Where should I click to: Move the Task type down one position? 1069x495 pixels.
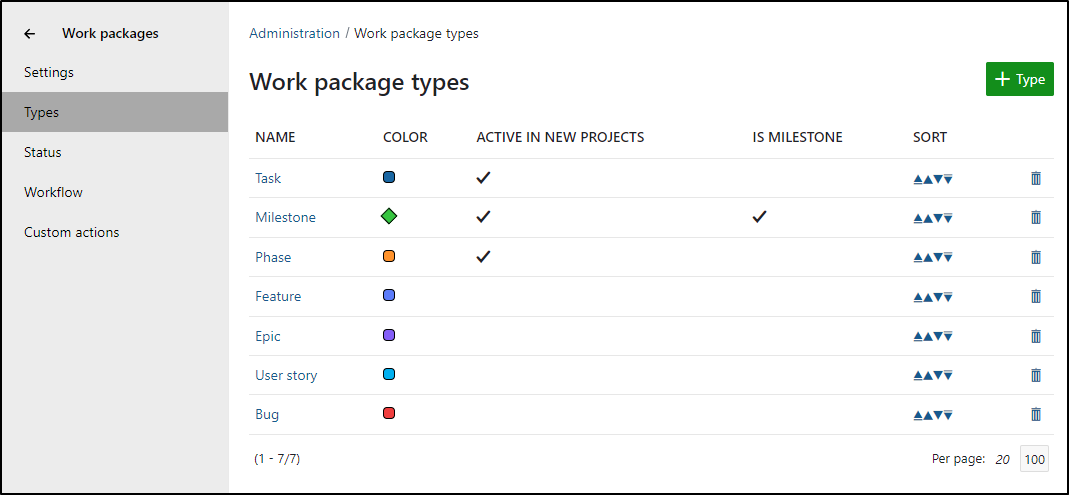tap(937, 179)
